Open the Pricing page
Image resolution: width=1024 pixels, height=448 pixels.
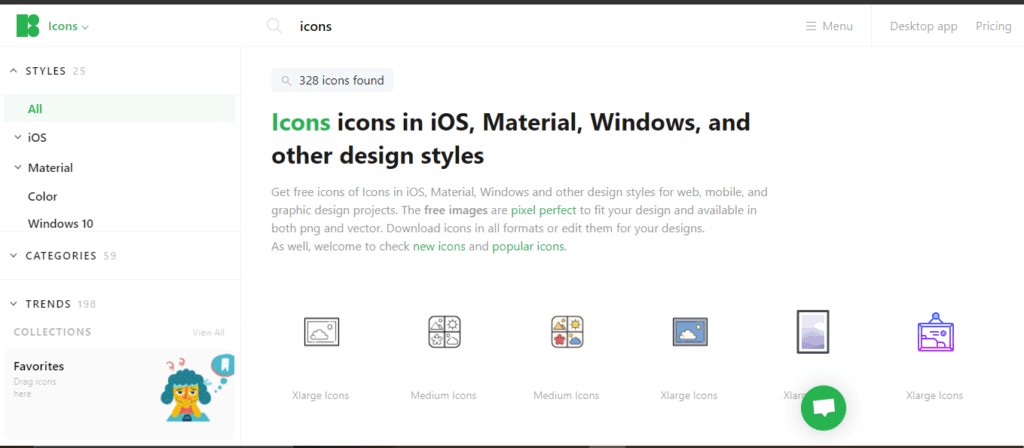click(x=993, y=26)
